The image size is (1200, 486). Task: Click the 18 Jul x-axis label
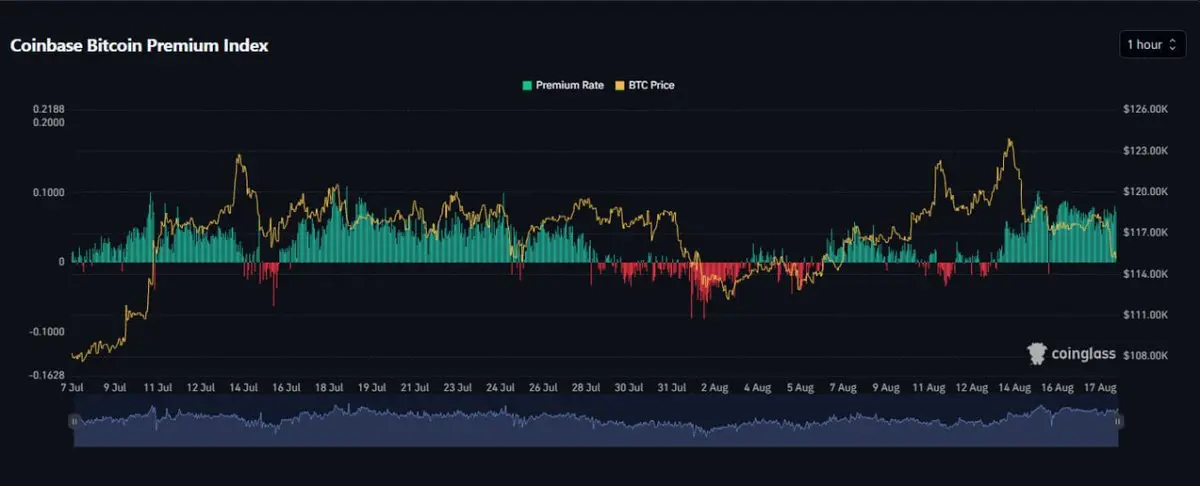pyautogui.click(x=329, y=386)
